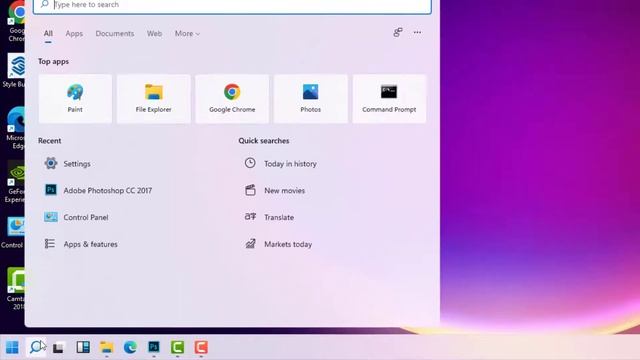Switch to Photoshop on the taskbar

154,347
